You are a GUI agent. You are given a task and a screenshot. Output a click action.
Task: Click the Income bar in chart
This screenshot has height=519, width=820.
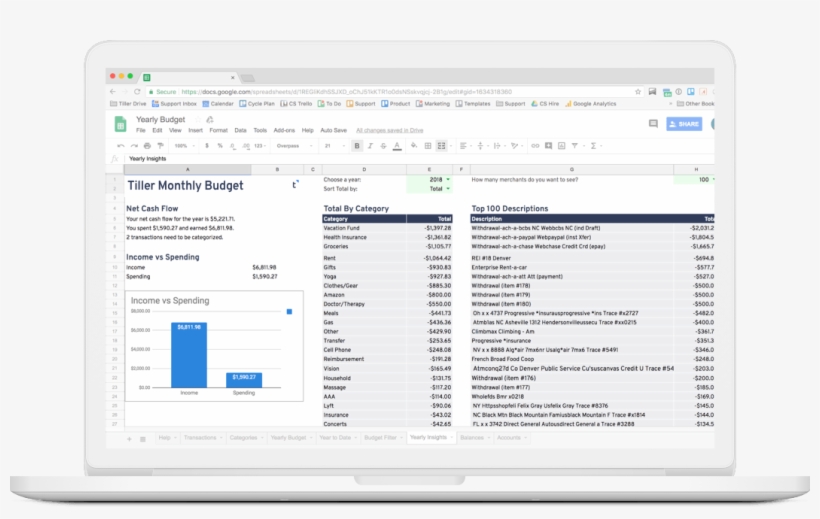190,354
